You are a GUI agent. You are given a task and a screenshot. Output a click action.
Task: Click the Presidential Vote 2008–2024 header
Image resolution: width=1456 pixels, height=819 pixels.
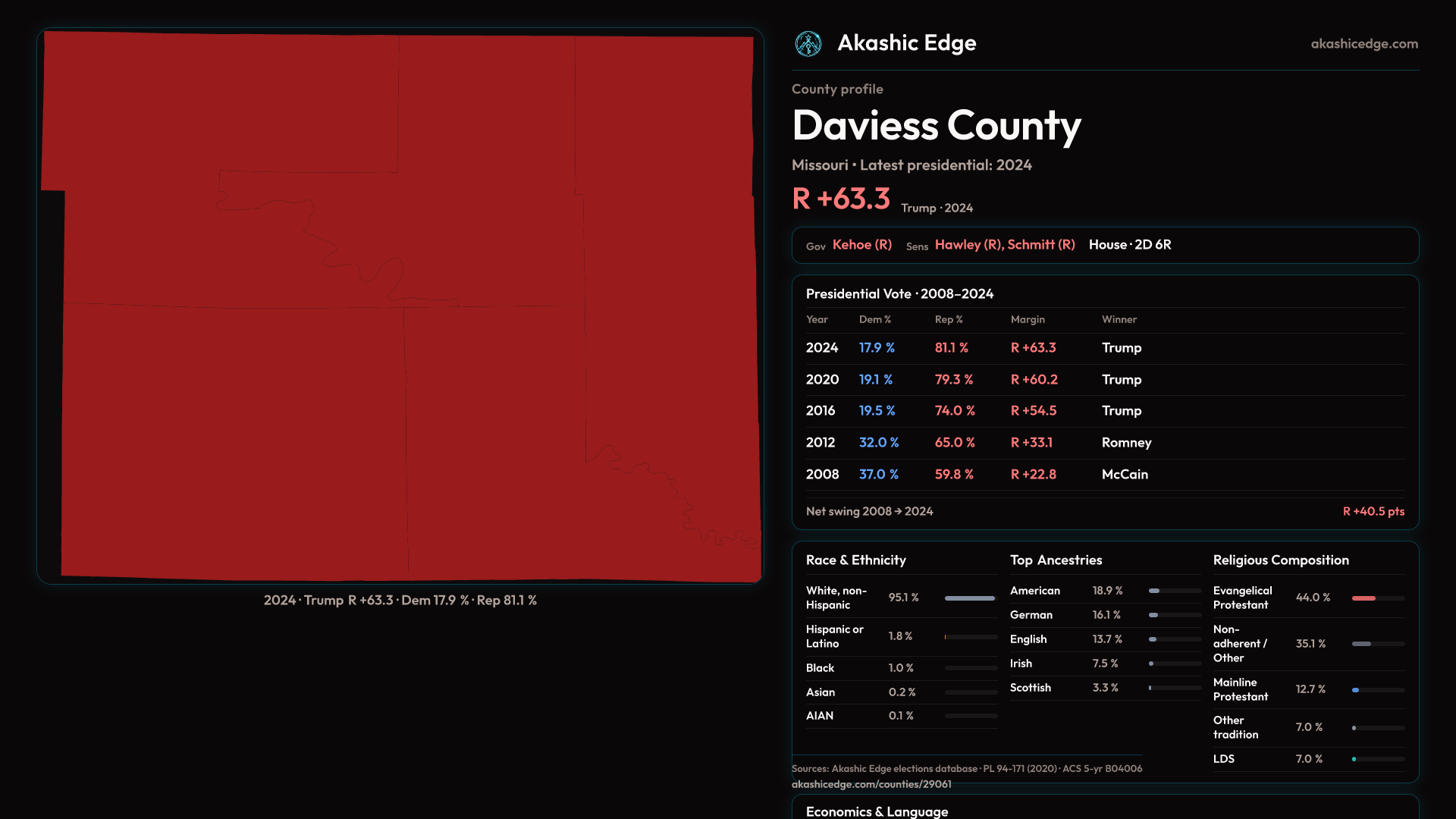coord(899,294)
